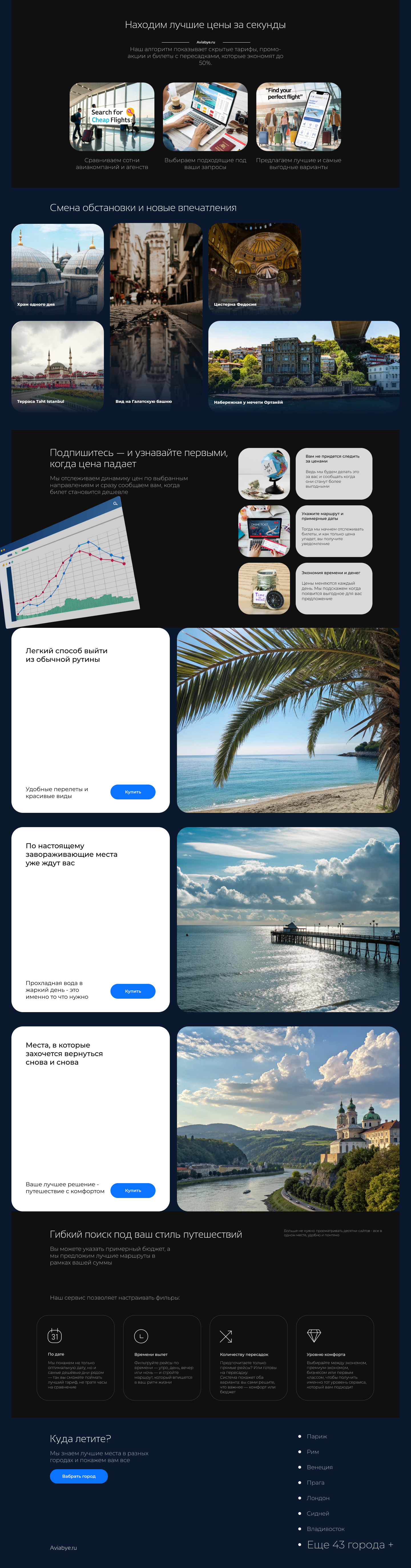Screen dimensions: 411x1568
Task: Click the Вабрать город button
Action: [x=78, y=1476]
